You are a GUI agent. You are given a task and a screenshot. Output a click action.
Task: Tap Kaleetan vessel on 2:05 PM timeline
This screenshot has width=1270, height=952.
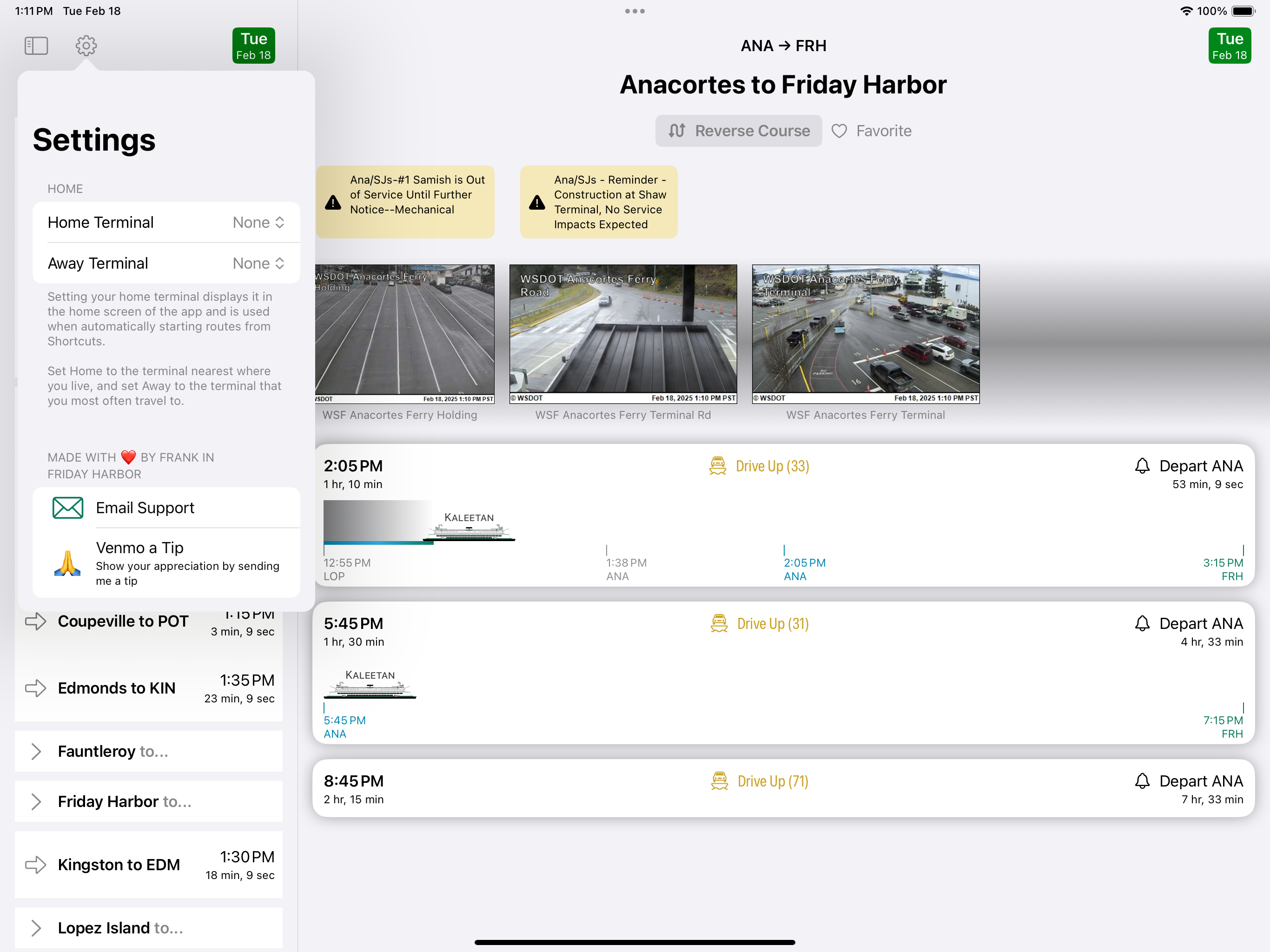tap(469, 527)
